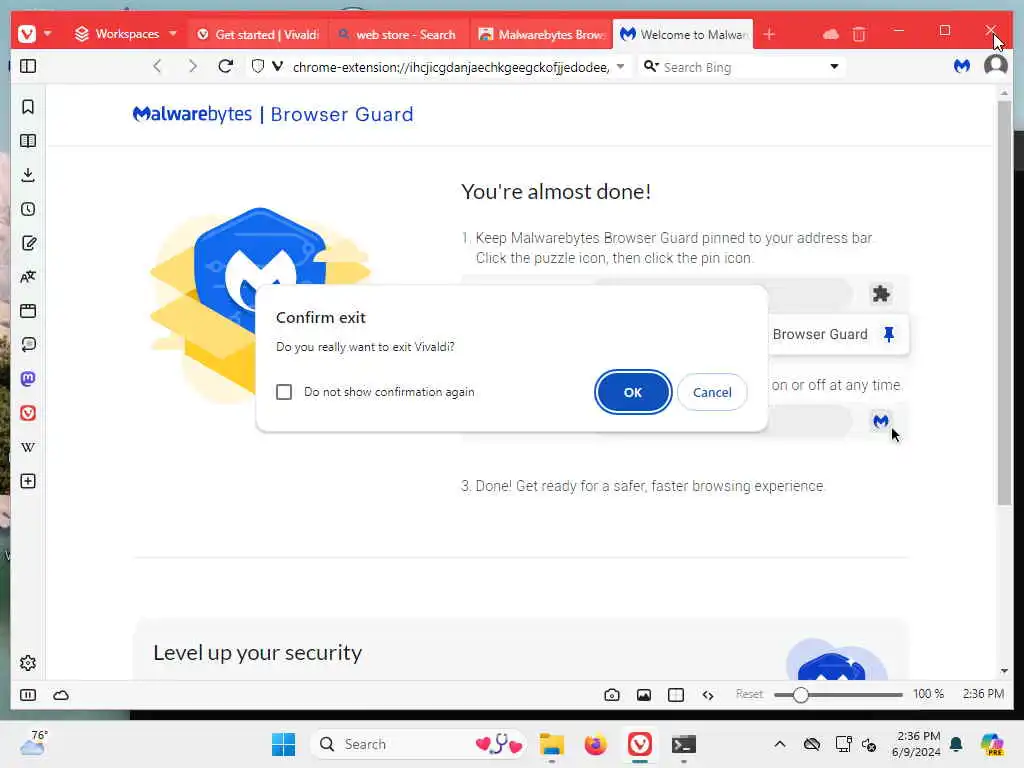Go forward to next page
The image size is (1024, 768).
[192, 66]
